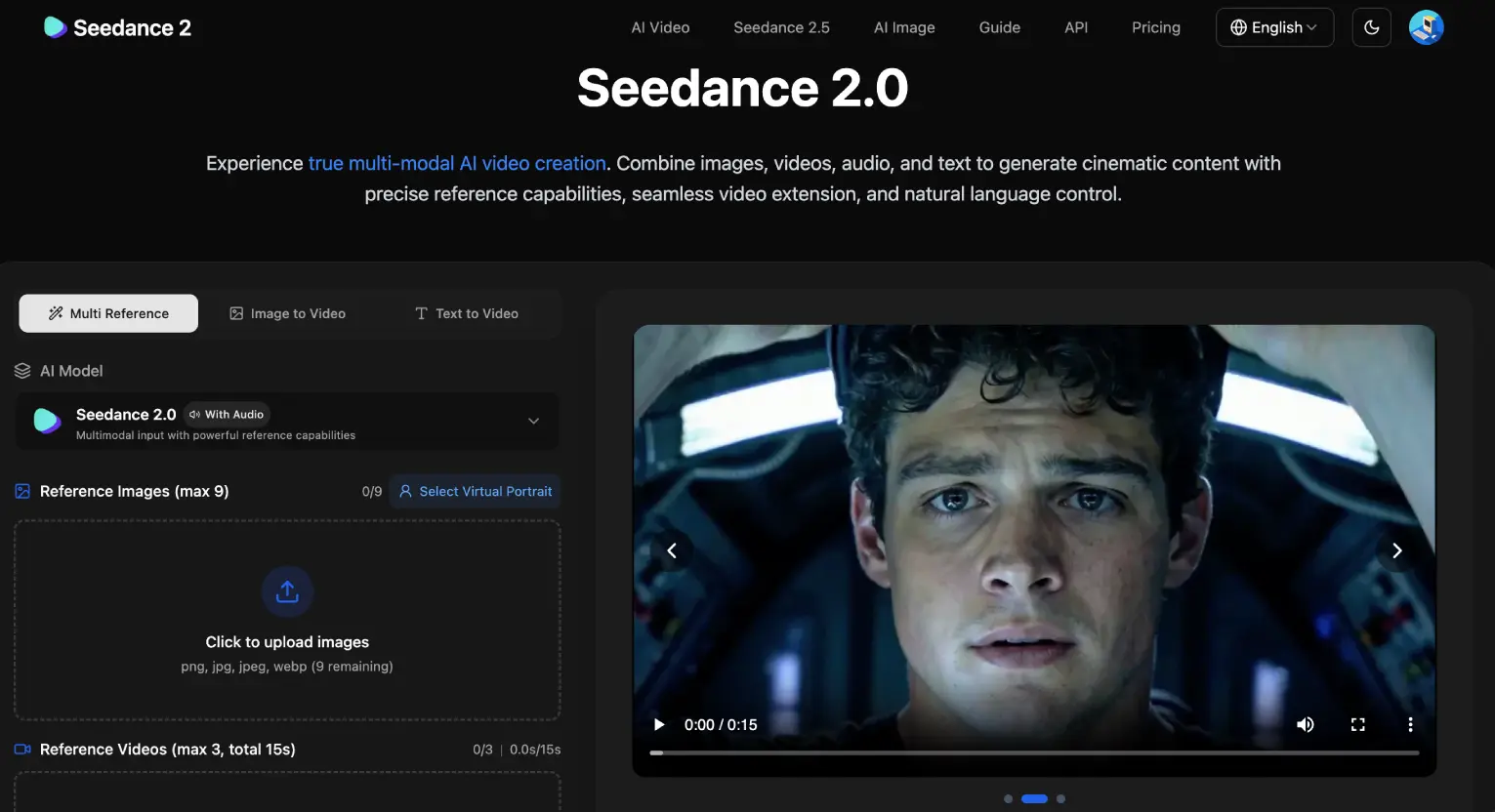Screen dimensions: 1495x812
Task: Open the Guide page
Action: click(999, 27)
